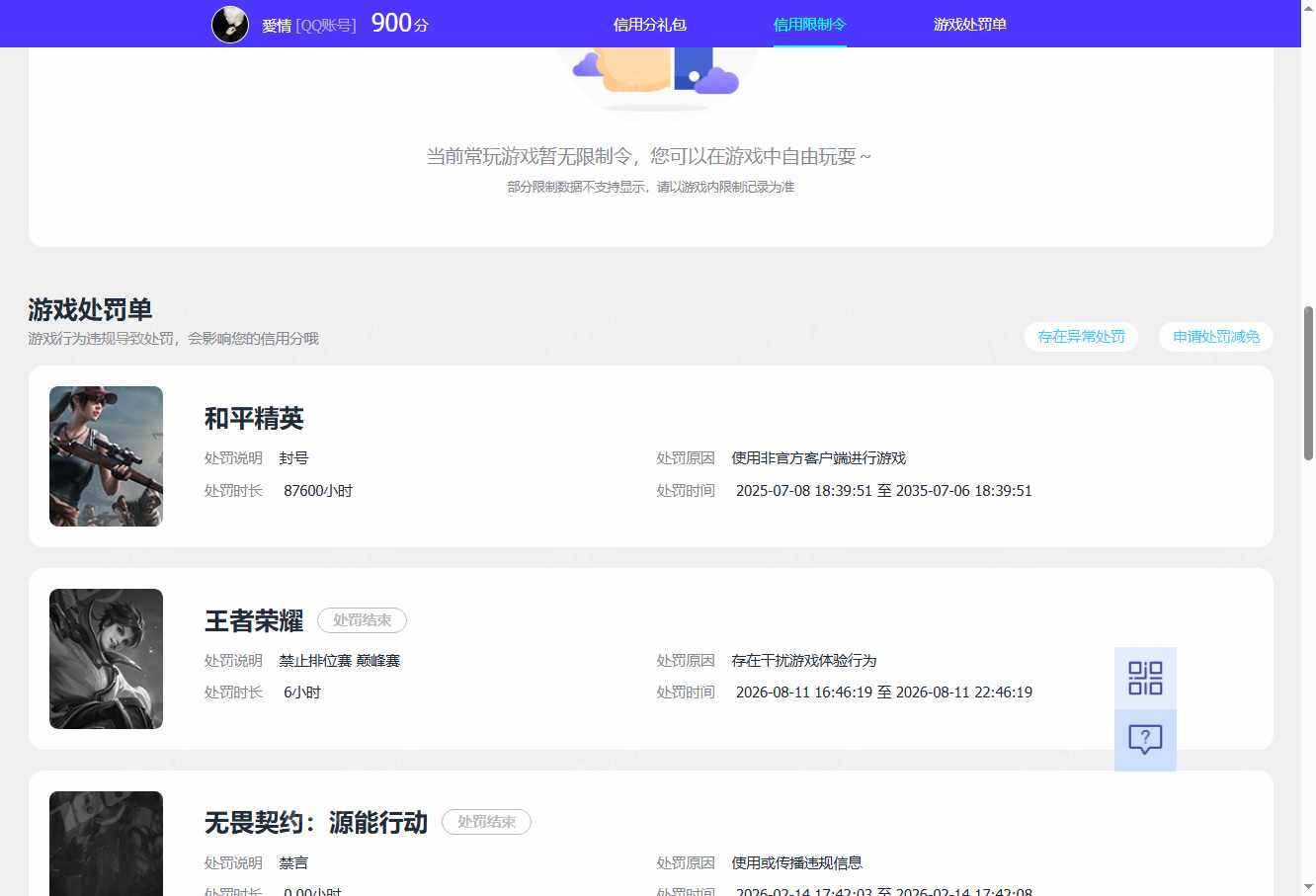The width and height of the screenshot is (1316, 896).
Task: Click the user avatar in header
Action: [230, 24]
